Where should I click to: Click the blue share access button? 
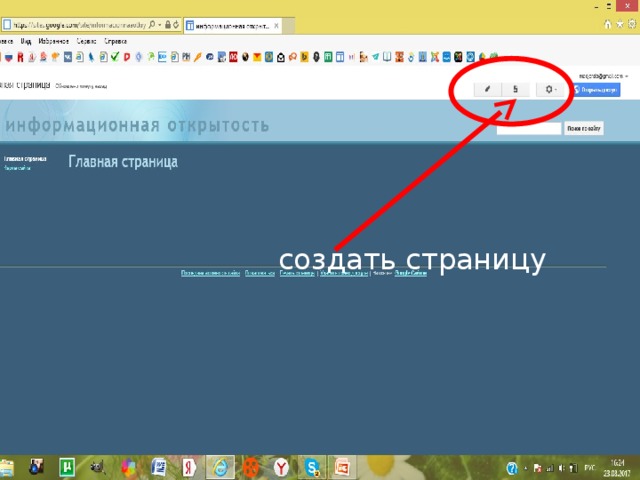(597, 90)
